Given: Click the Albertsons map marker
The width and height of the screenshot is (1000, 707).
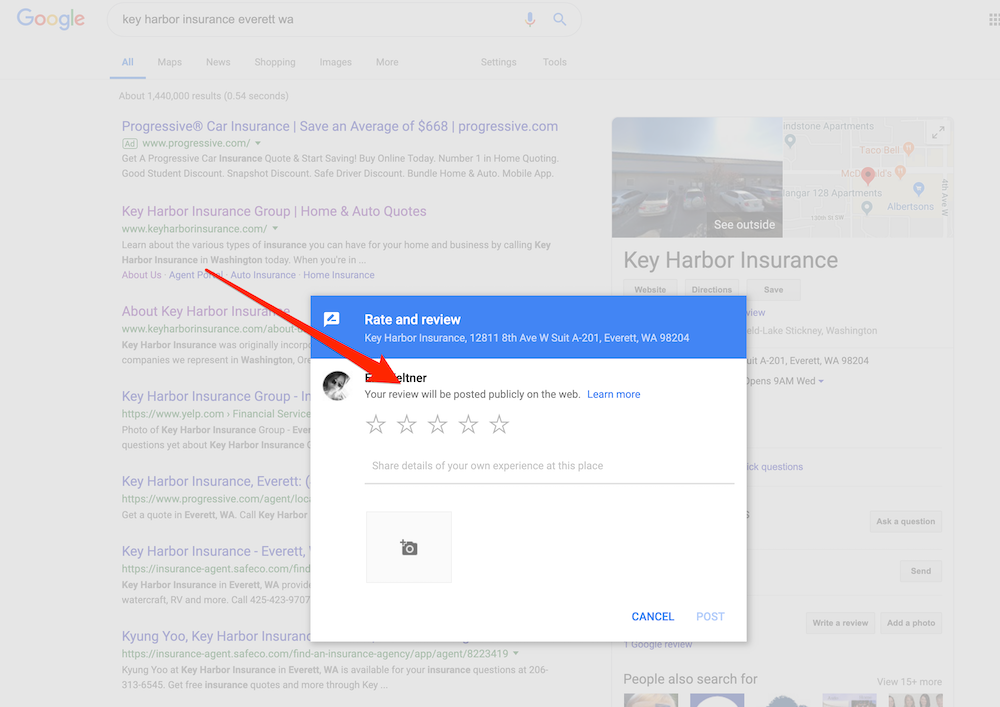Looking at the screenshot, I should [918, 189].
